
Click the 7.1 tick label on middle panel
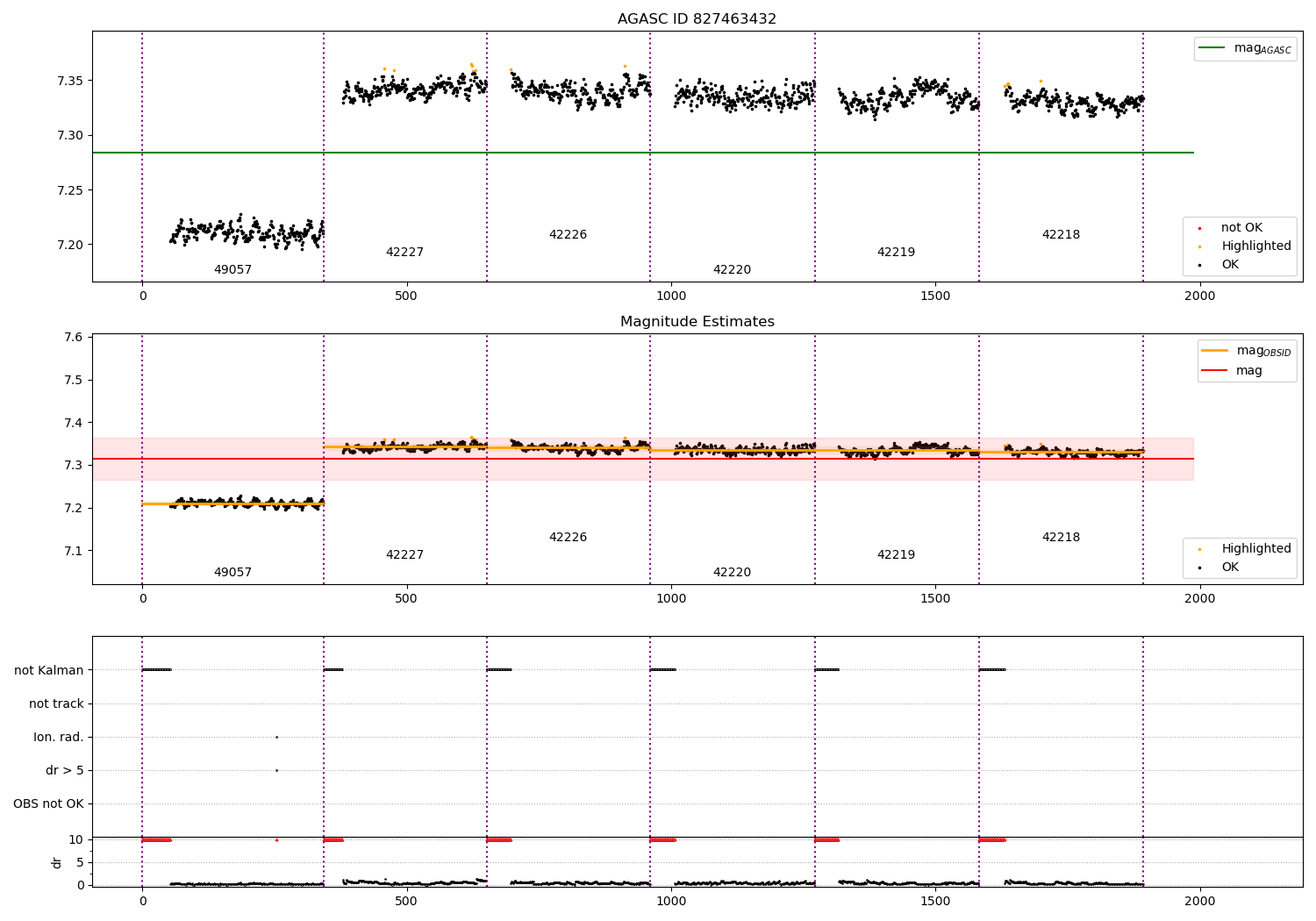point(74,551)
